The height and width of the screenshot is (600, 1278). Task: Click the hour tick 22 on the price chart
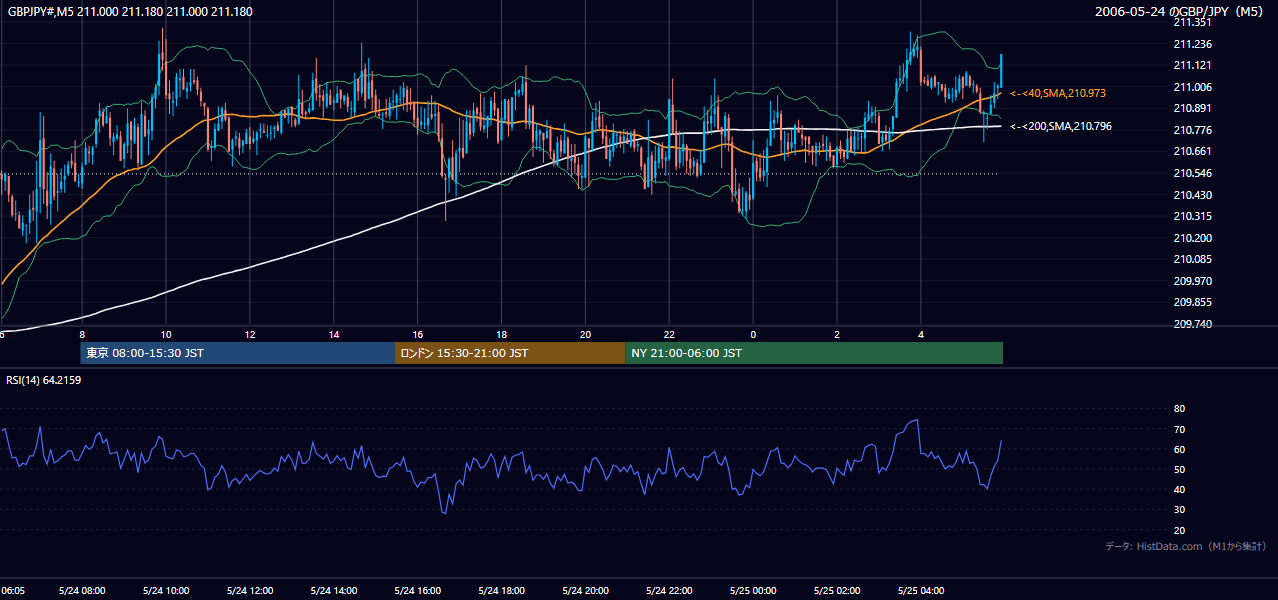(x=669, y=334)
